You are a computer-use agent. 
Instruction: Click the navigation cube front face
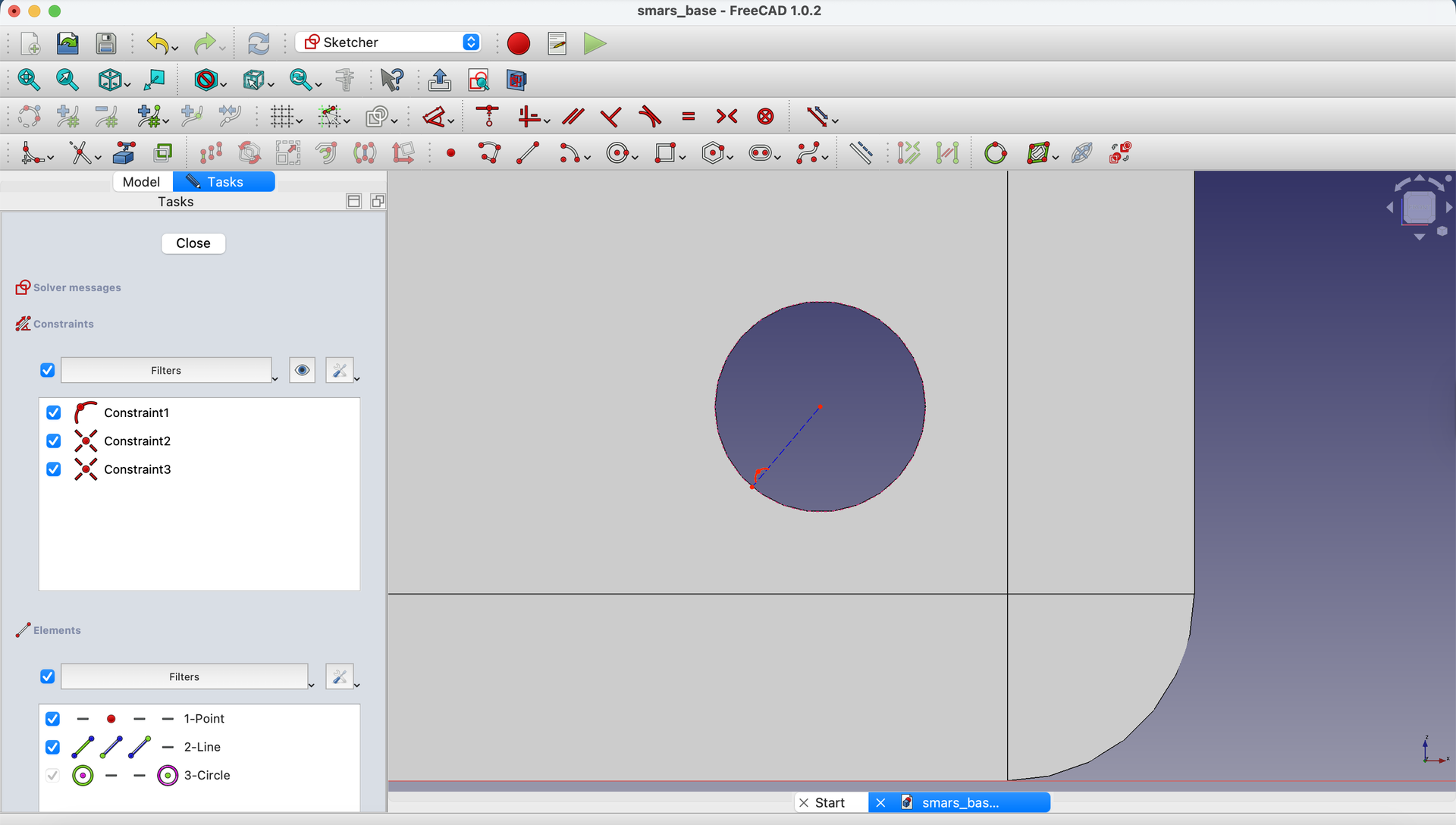pos(1418,207)
